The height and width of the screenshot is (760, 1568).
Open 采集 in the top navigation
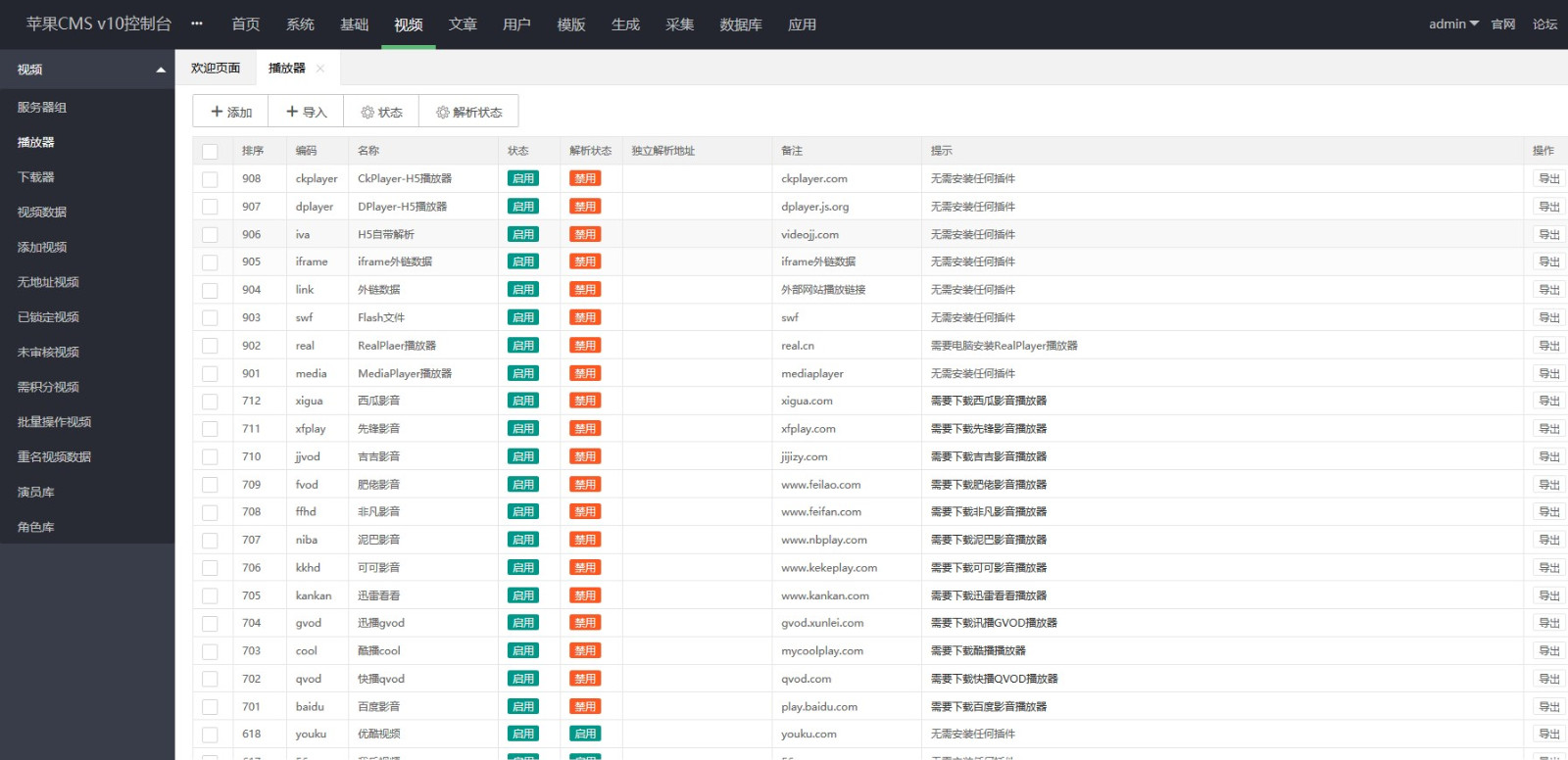679,24
